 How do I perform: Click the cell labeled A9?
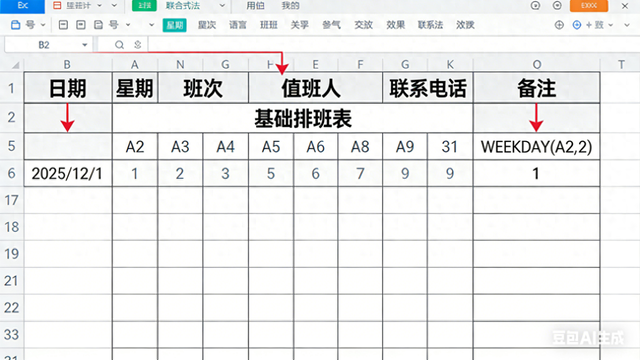(x=405, y=147)
